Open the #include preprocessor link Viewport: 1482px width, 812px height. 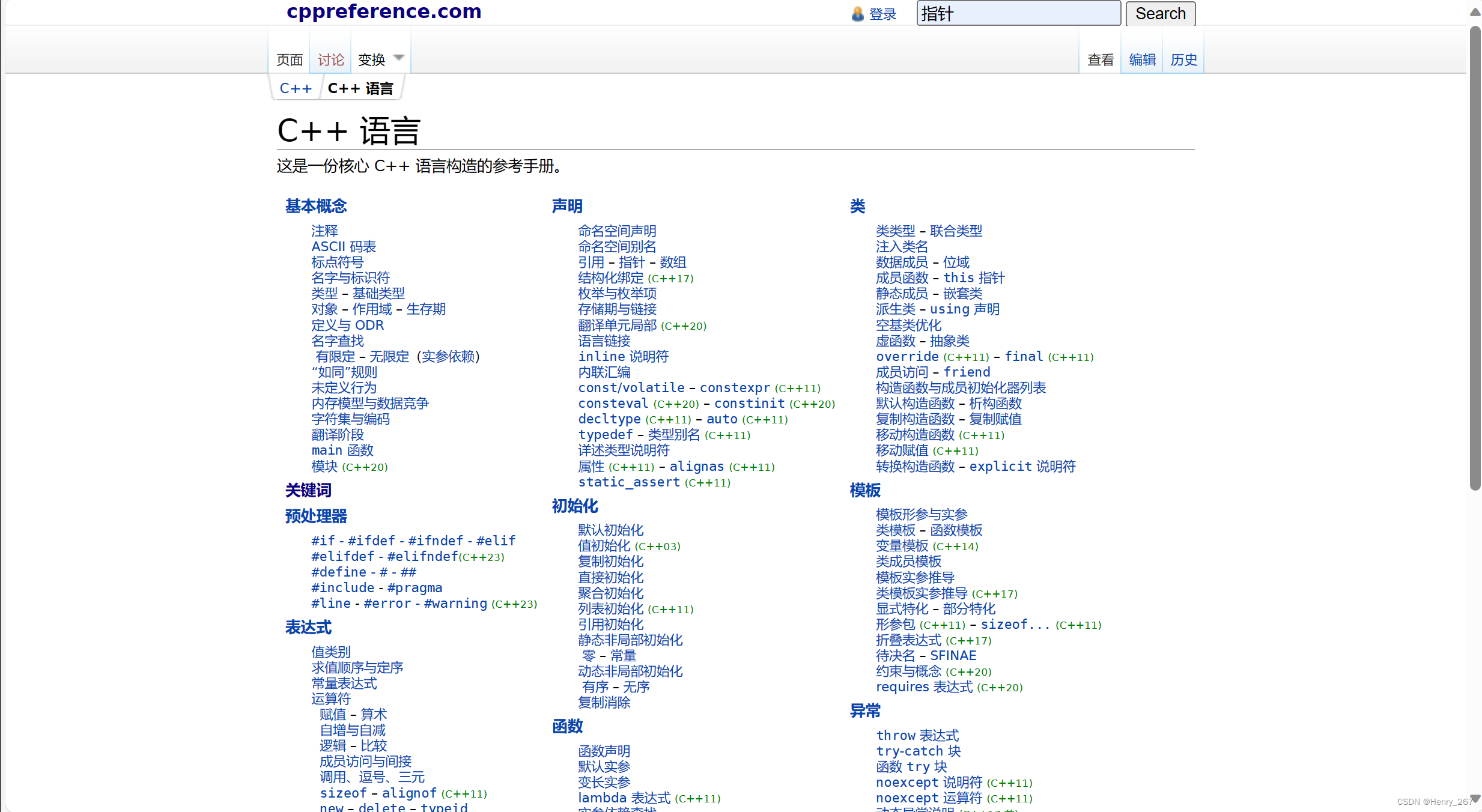point(343,588)
